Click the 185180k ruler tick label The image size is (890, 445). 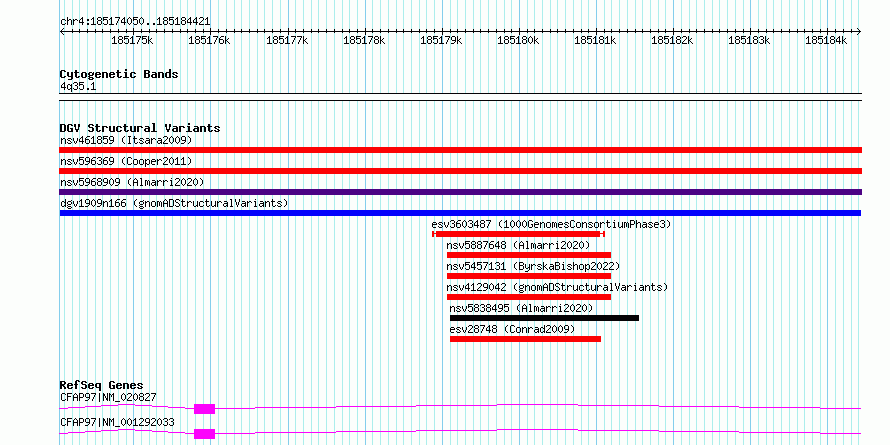(518, 40)
